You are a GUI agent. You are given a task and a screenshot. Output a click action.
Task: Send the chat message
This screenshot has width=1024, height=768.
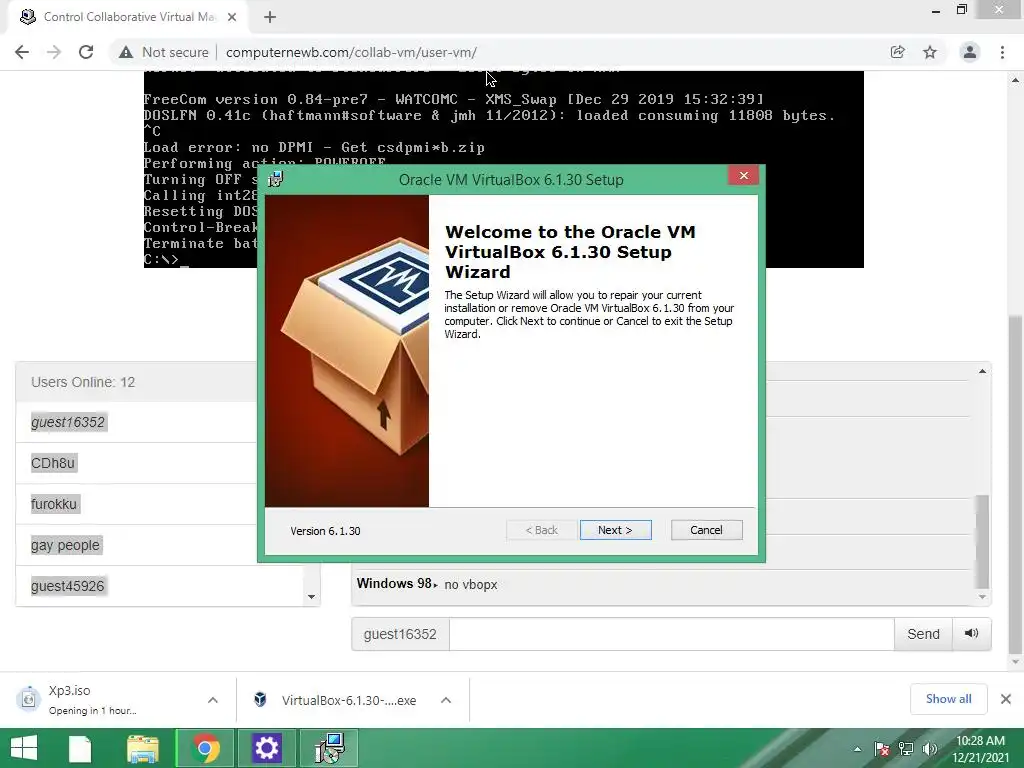923,634
